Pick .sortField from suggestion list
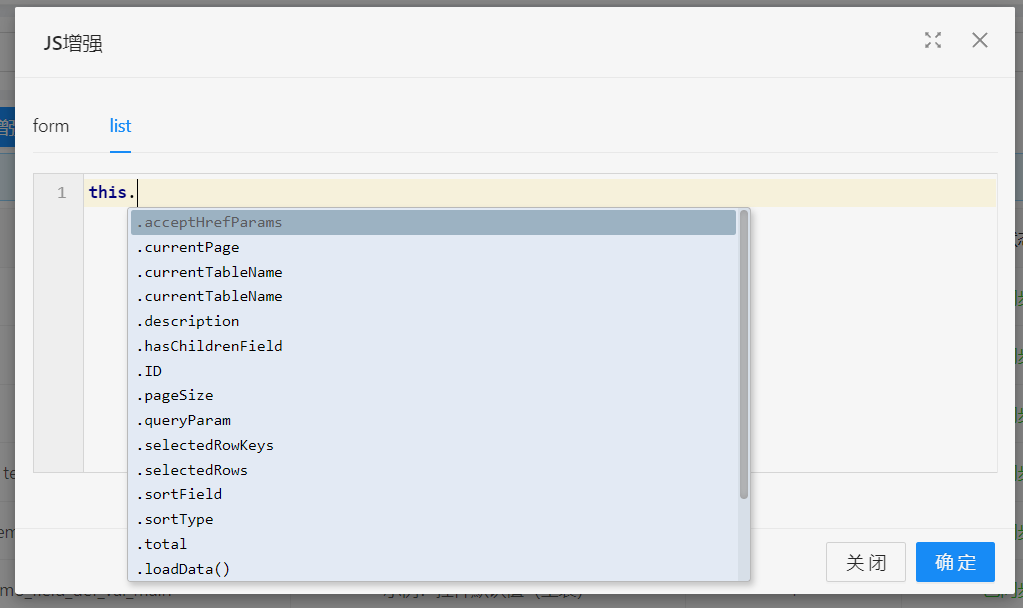Image resolution: width=1023 pixels, height=608 pixels. (x=433, y=494)
